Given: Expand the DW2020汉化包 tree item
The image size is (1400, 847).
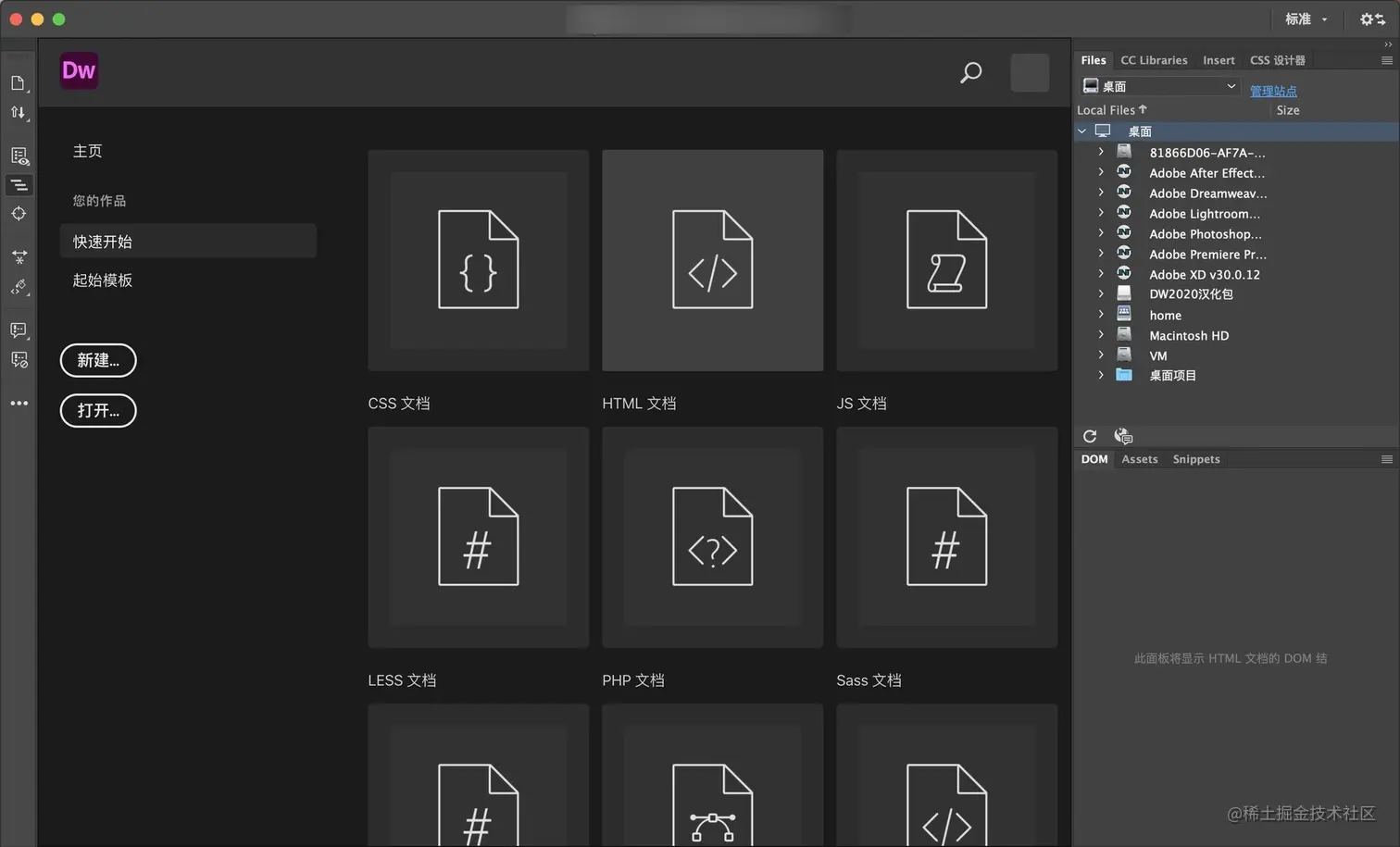Looking at the screenshot, I should tap(1101, 294).
